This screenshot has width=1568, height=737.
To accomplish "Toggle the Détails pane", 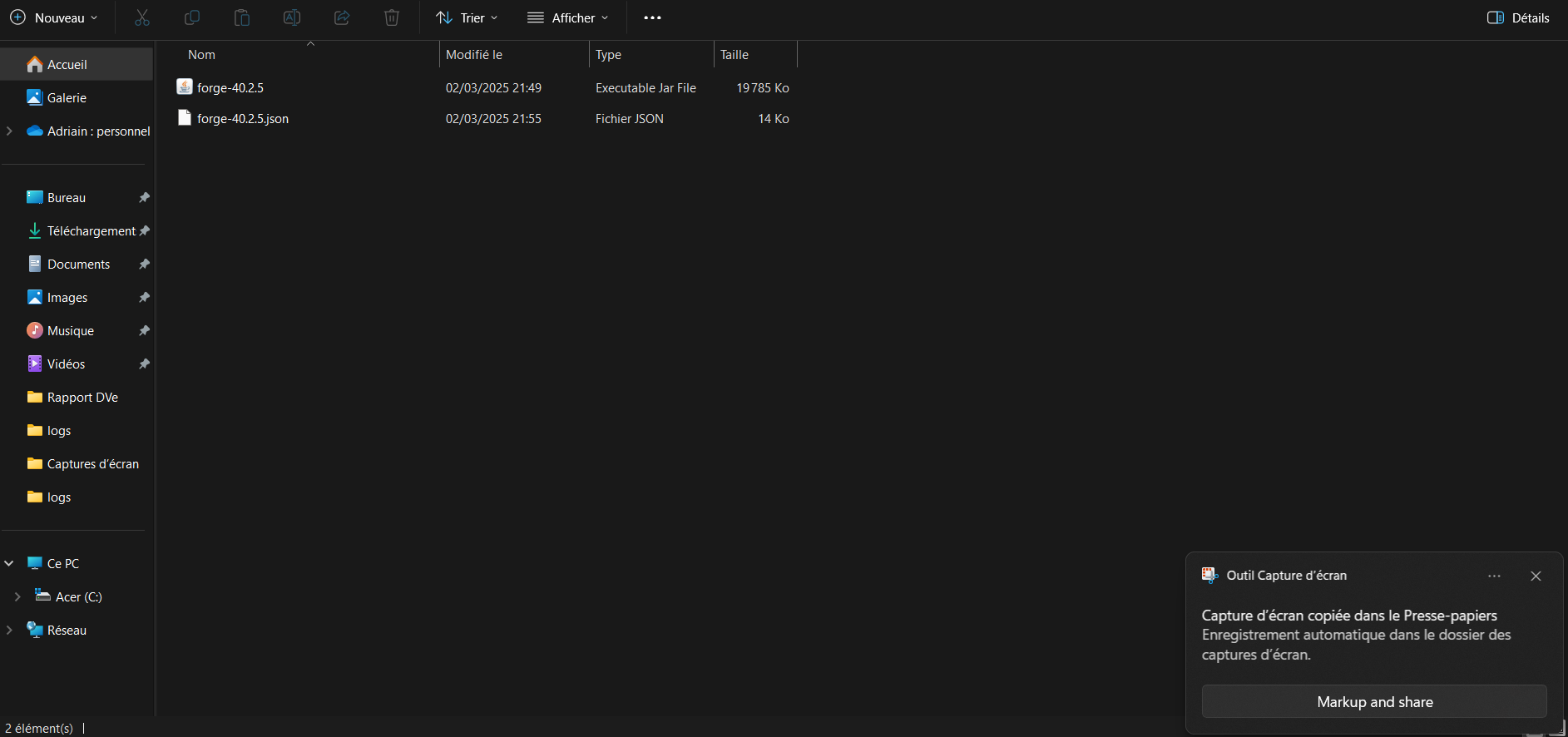I will (x=1518, y=17).
